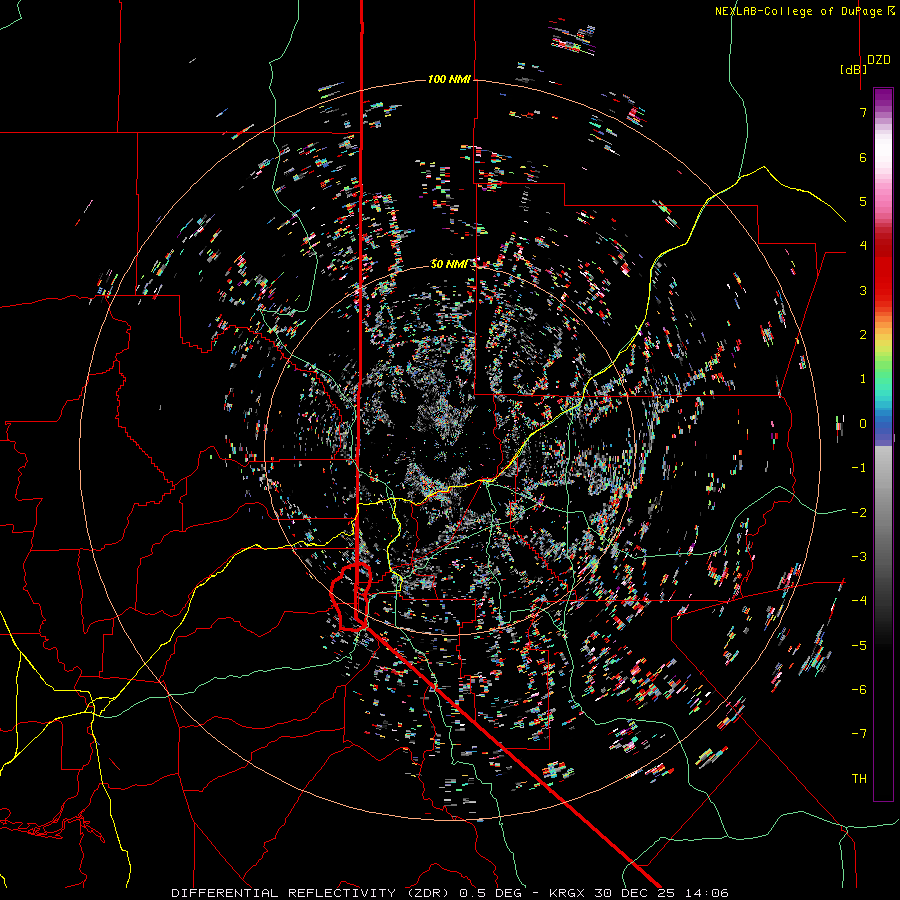Click the -6 dB tick on color scale
This screenshot has width=900, height=900.
859,689
